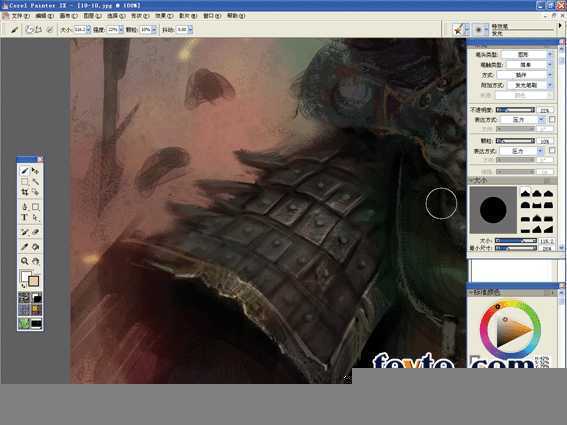The width and height of the screenshot is (567, 425).
Task: Select the Layer Adjuster tool
Action: (x=35, y=171)
